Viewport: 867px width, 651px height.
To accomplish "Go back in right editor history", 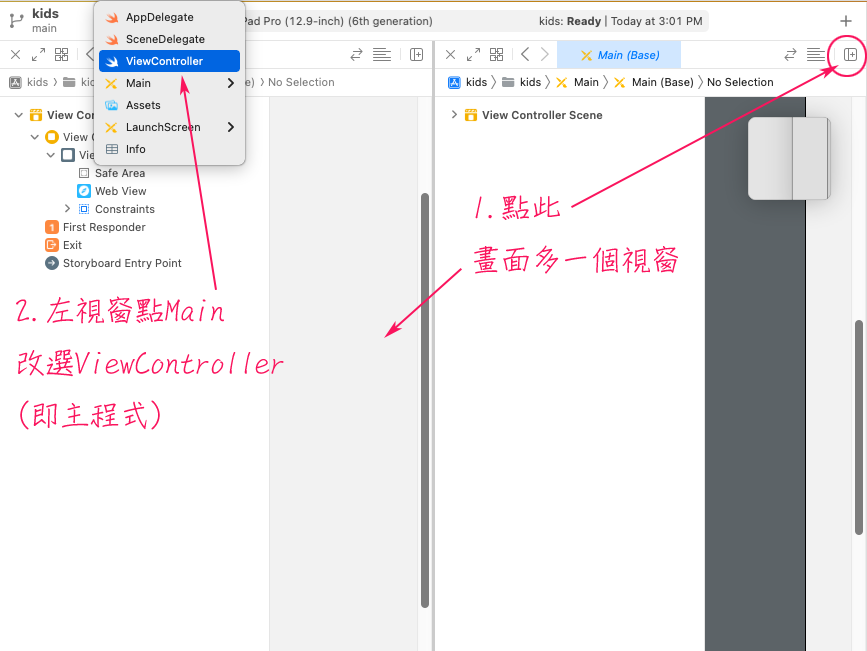I will click(525, 54).
